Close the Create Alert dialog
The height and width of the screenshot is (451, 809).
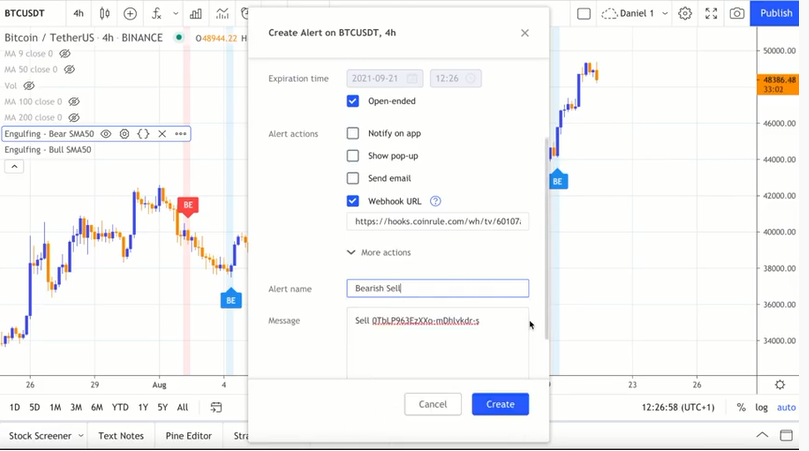pos(525,33)
